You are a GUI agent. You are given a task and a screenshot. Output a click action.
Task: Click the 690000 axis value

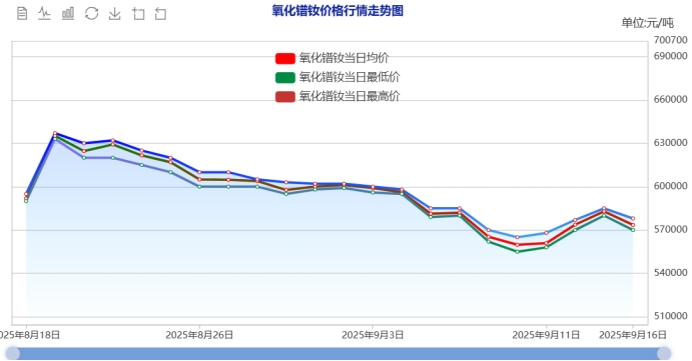point(670,56)
